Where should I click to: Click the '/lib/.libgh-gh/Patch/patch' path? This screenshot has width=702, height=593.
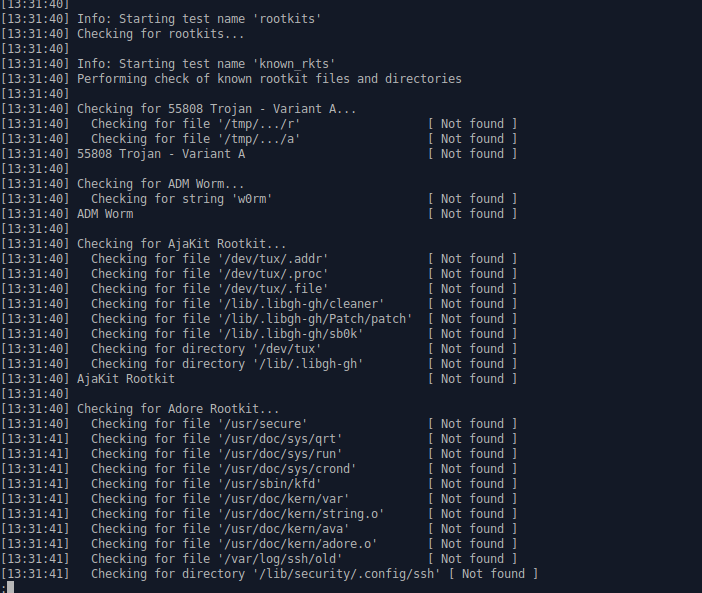[x=315, y=319]
